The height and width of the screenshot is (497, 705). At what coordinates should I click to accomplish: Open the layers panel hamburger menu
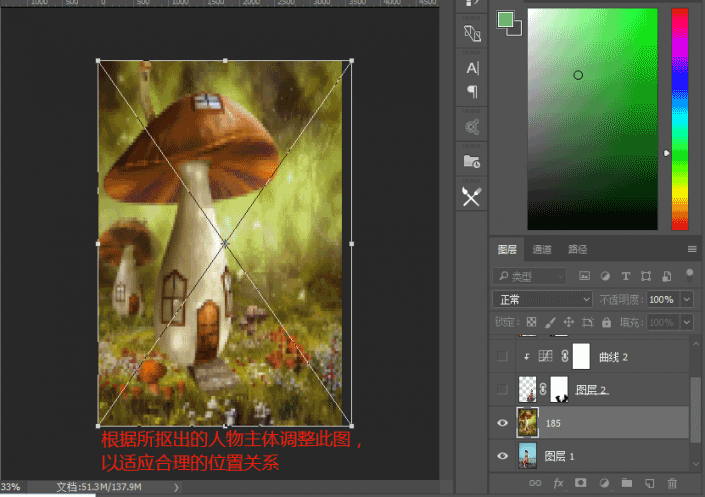pos(692,249)
